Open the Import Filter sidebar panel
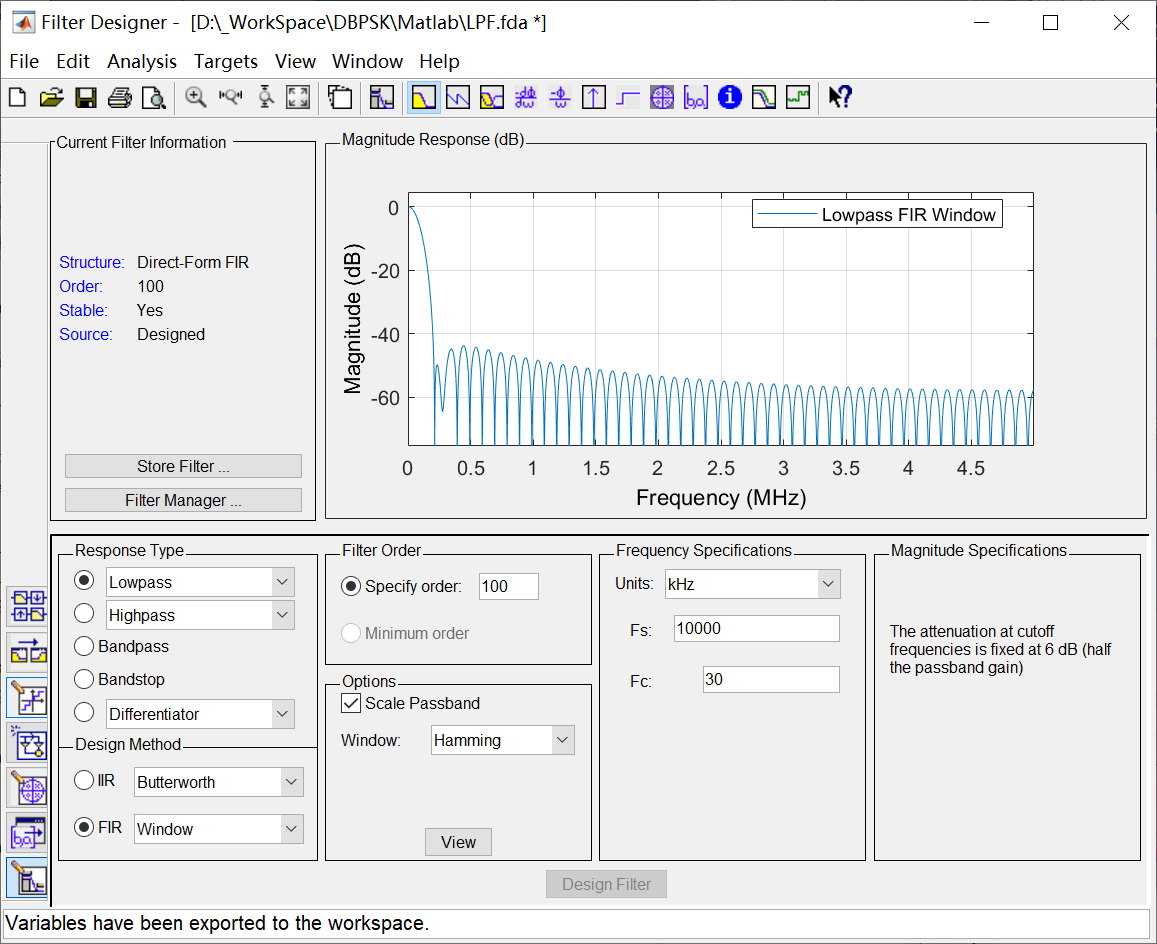1157x944 pixels. click(28, 833)
